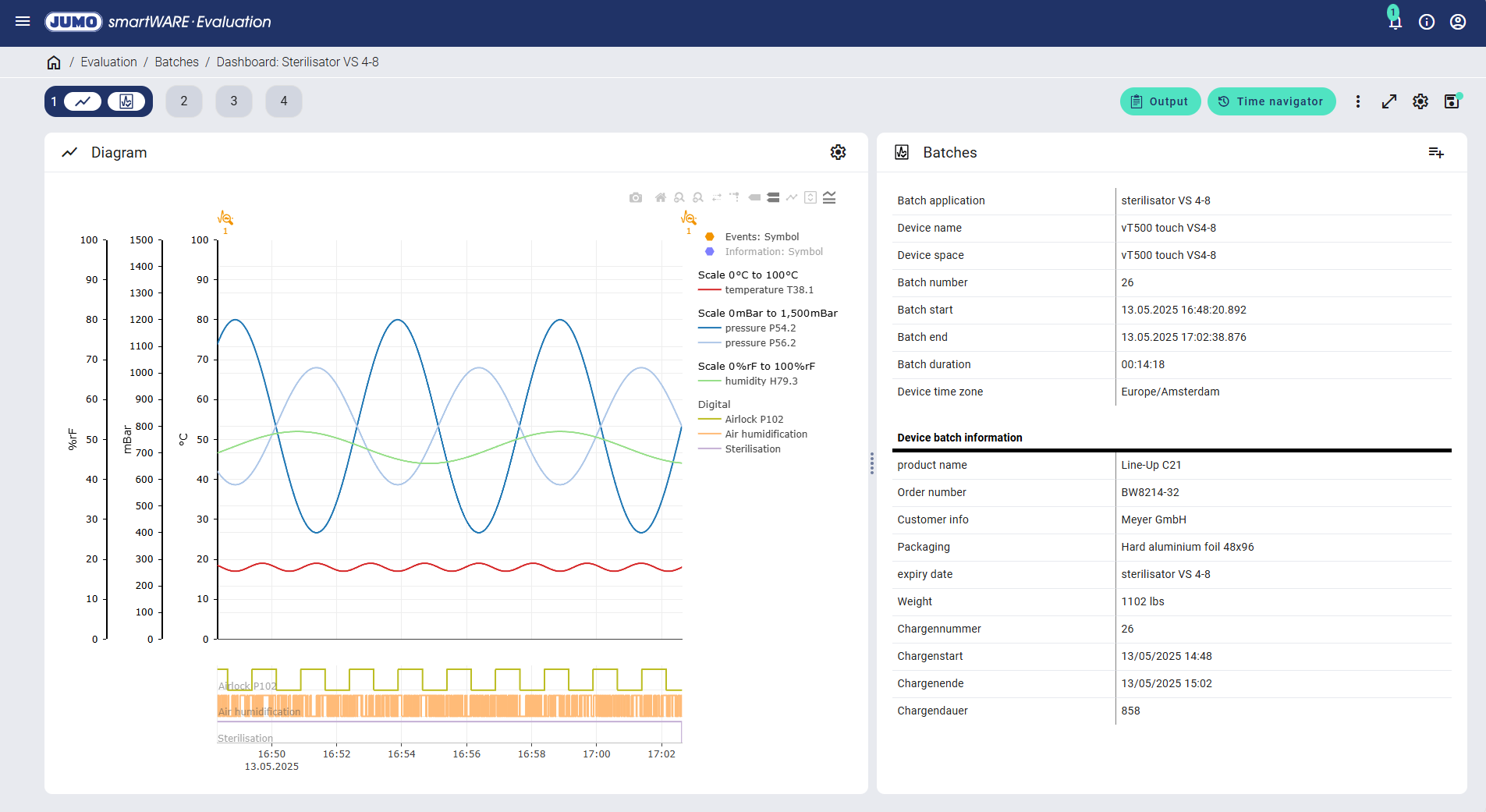Click the dashboard save icon
1486x812 pixels.
(x=1451, y=101)
